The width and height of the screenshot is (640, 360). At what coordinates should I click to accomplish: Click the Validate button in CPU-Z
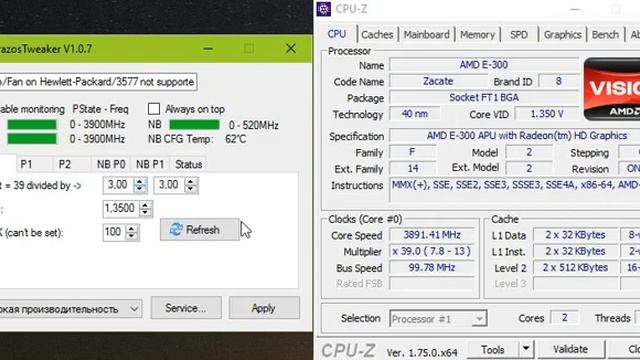click(571, 349)
